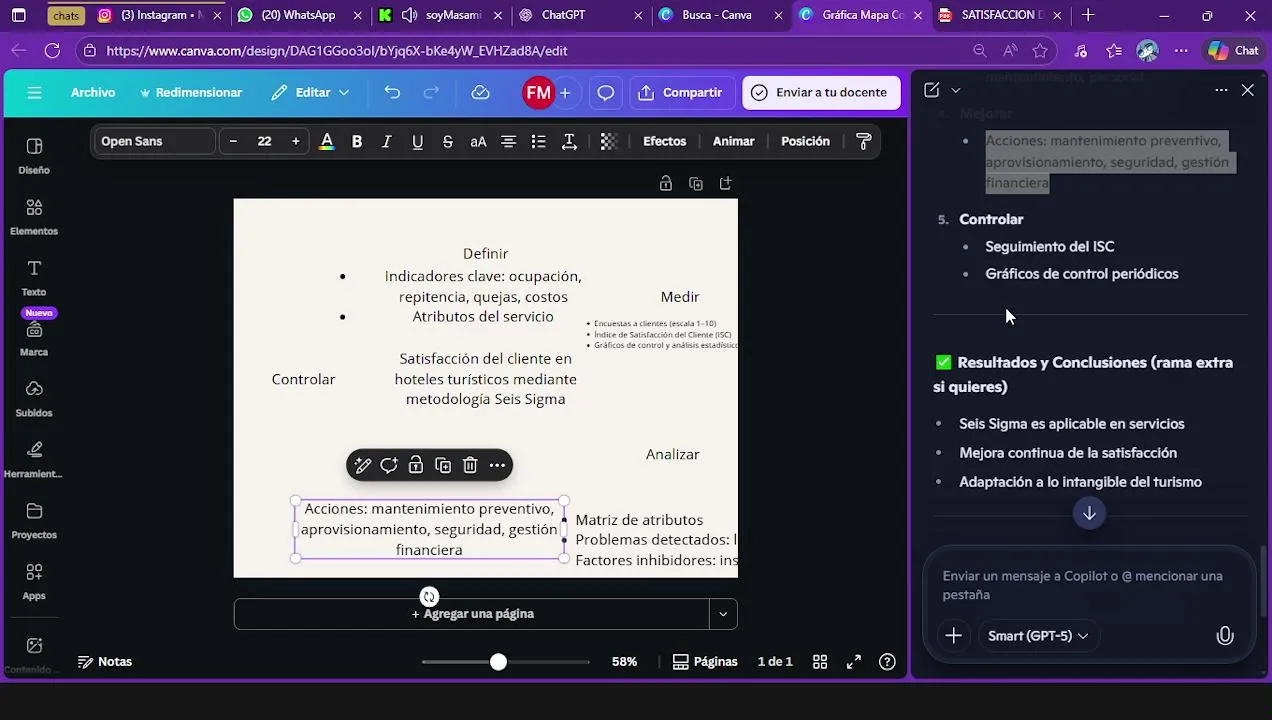Open the Posición panel

click(805, 141)
